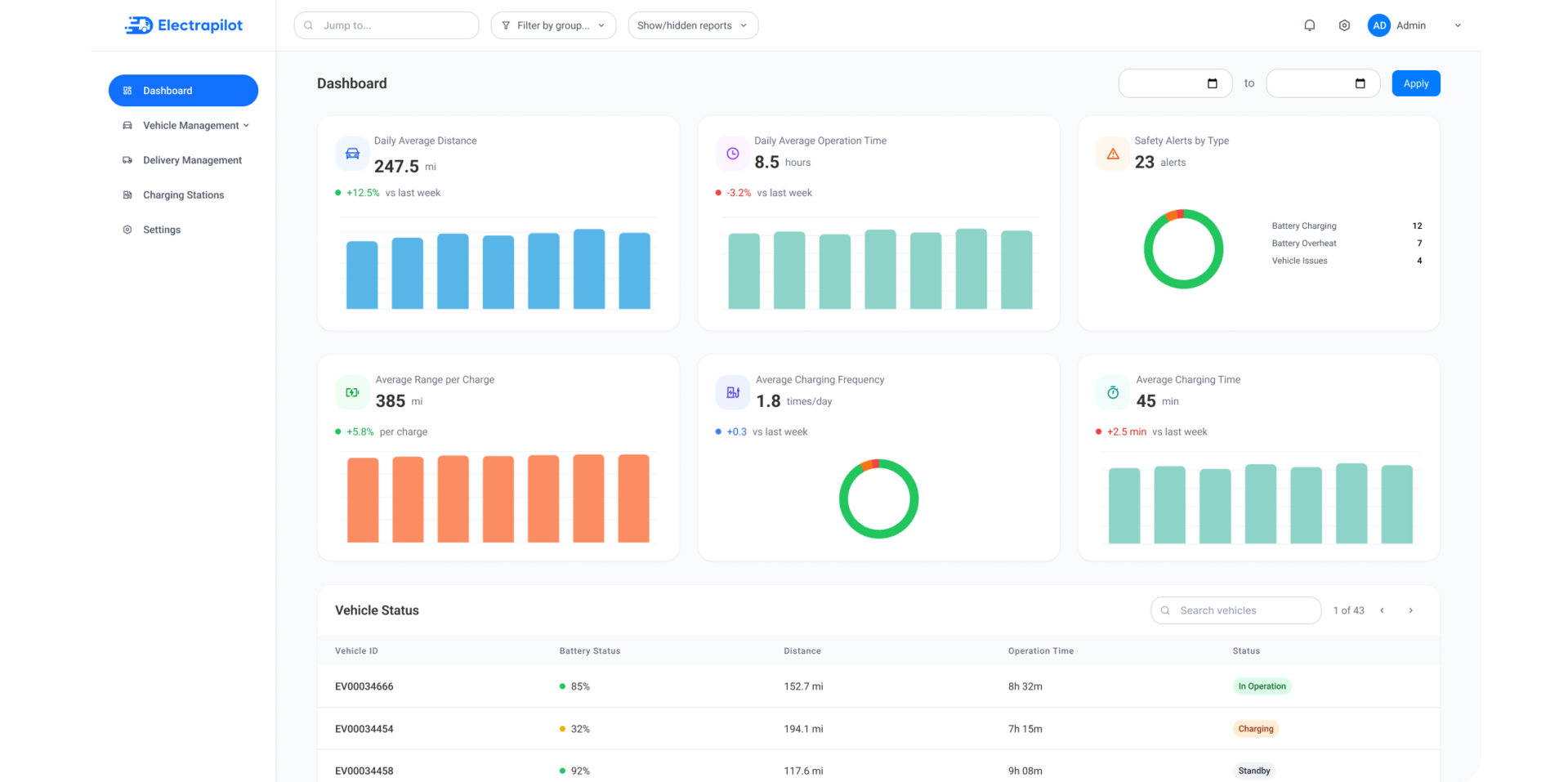
Task: Go to previous page of vehicles
Action: (x=1382, y=610)
